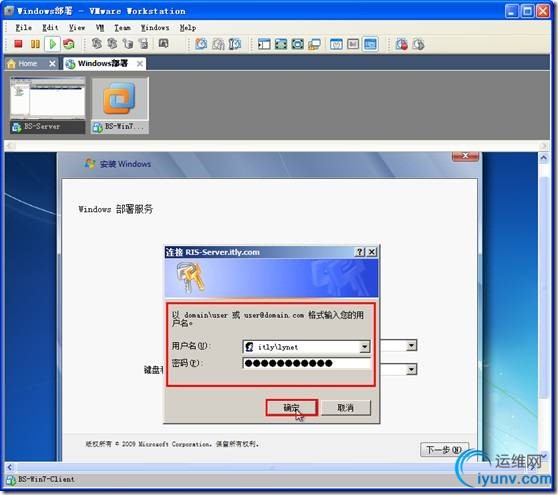Select the BS-Server VM thumbnail
This screenshot has height=495, width=558.
tap(48, 105)
